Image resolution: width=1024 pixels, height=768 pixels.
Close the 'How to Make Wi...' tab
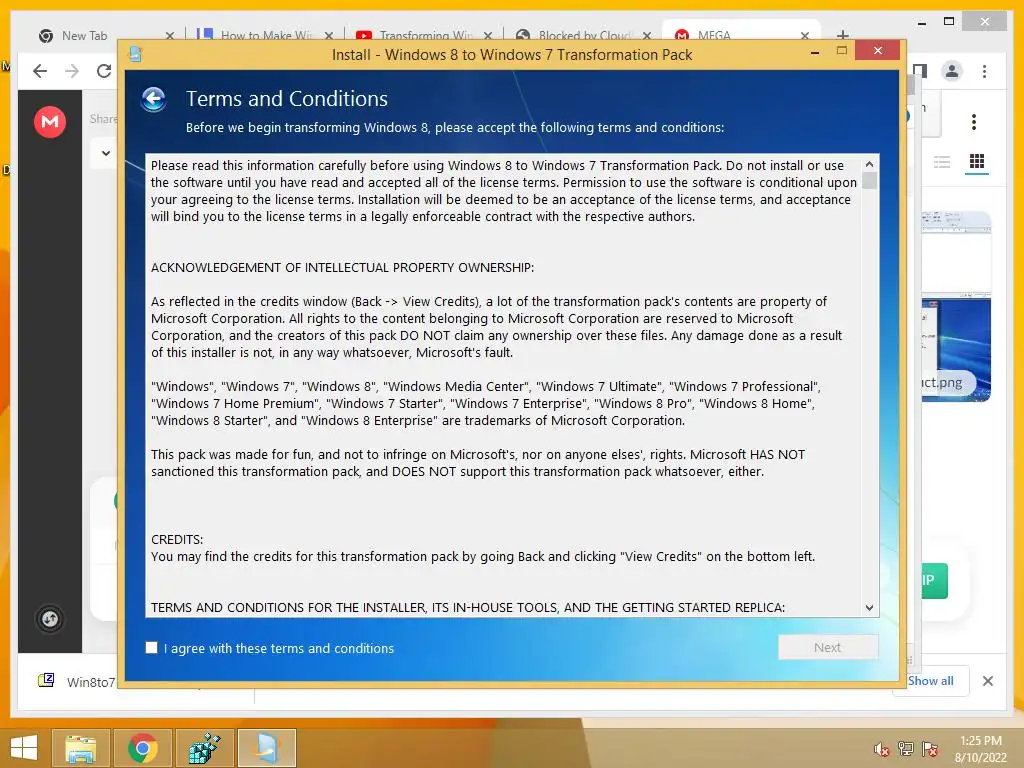click(328, 35)
